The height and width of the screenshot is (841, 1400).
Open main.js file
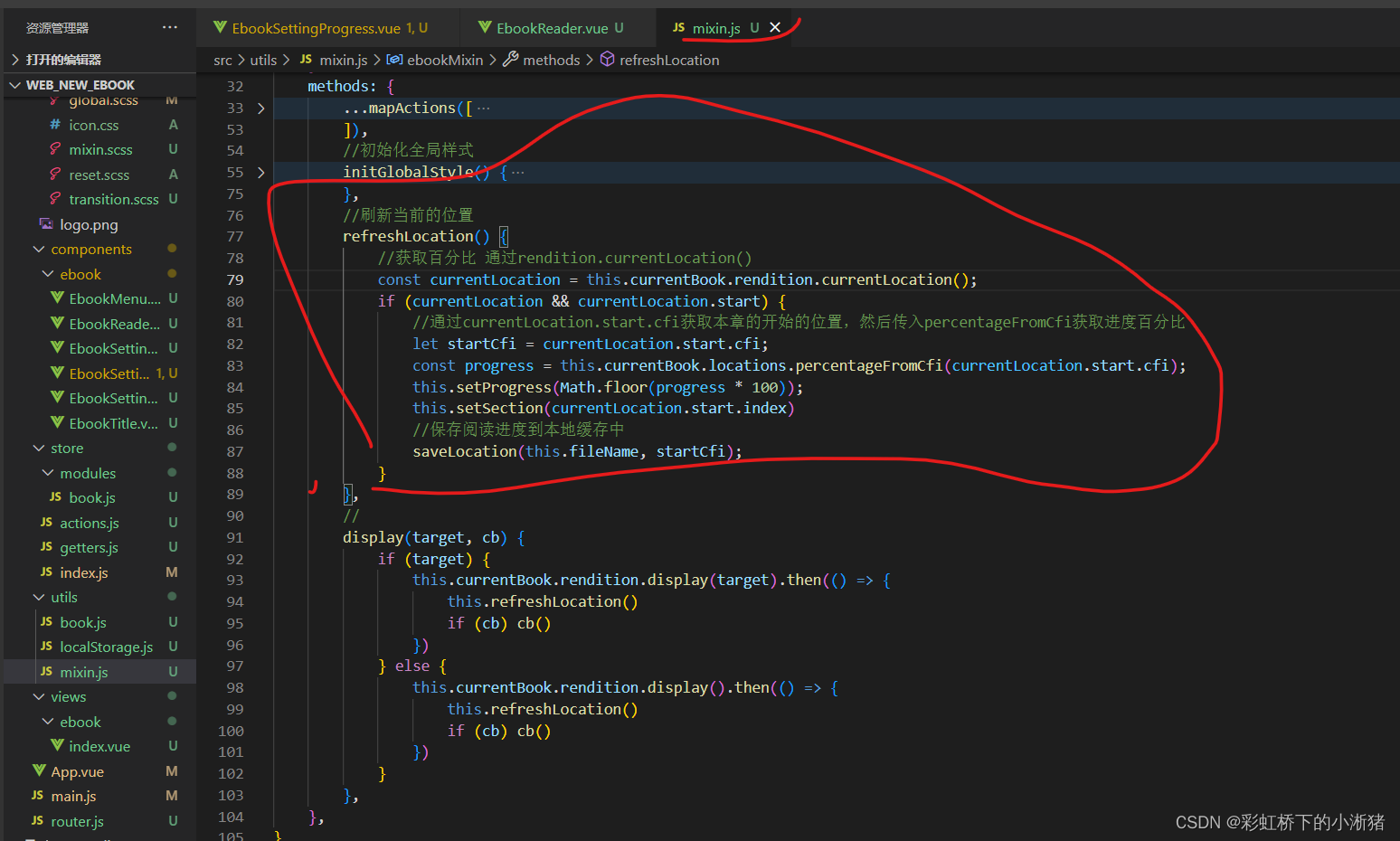click(x=73, y=797)
